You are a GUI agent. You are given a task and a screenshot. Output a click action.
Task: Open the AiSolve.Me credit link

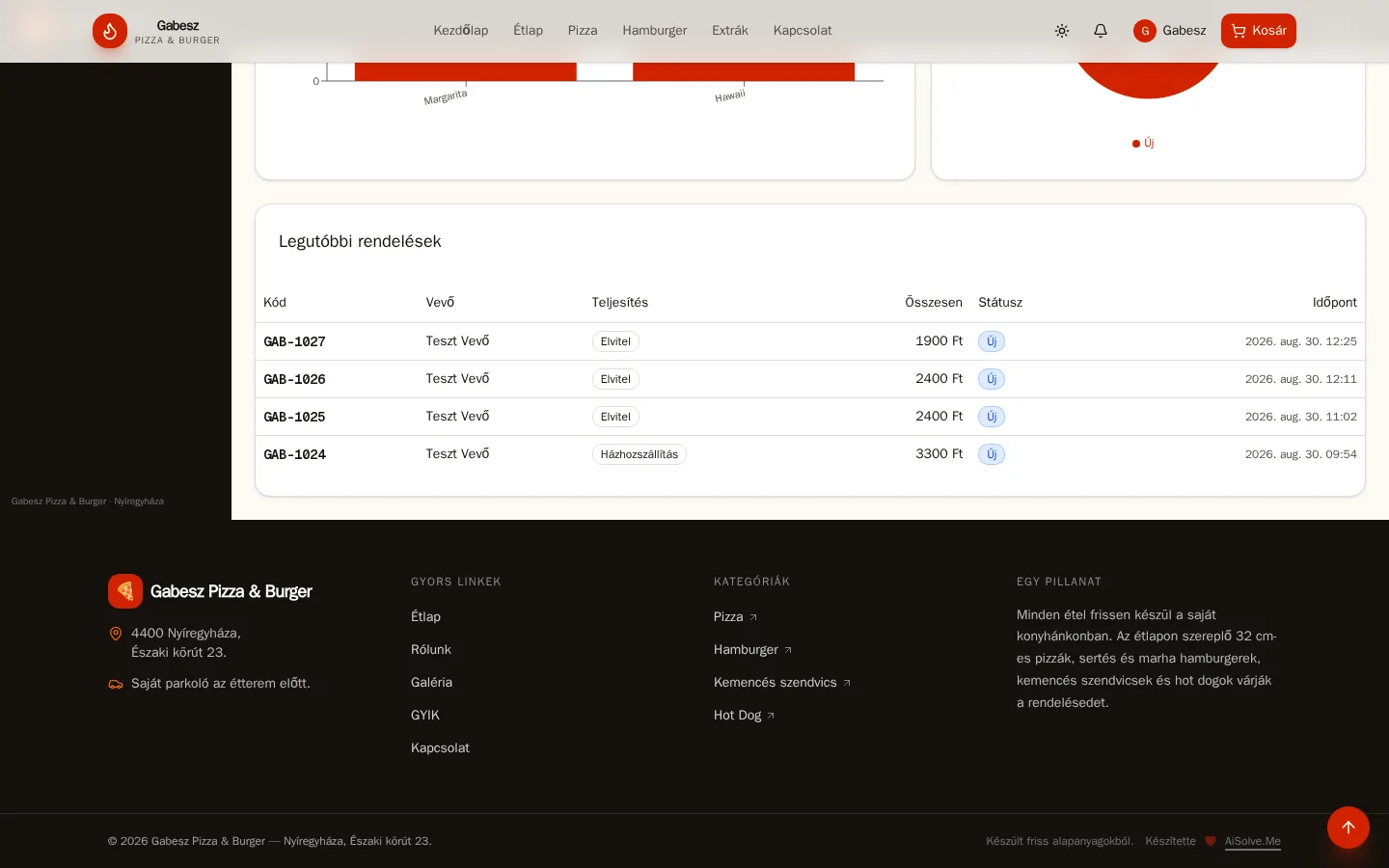pyautogui.click(x=1252, y=841)
